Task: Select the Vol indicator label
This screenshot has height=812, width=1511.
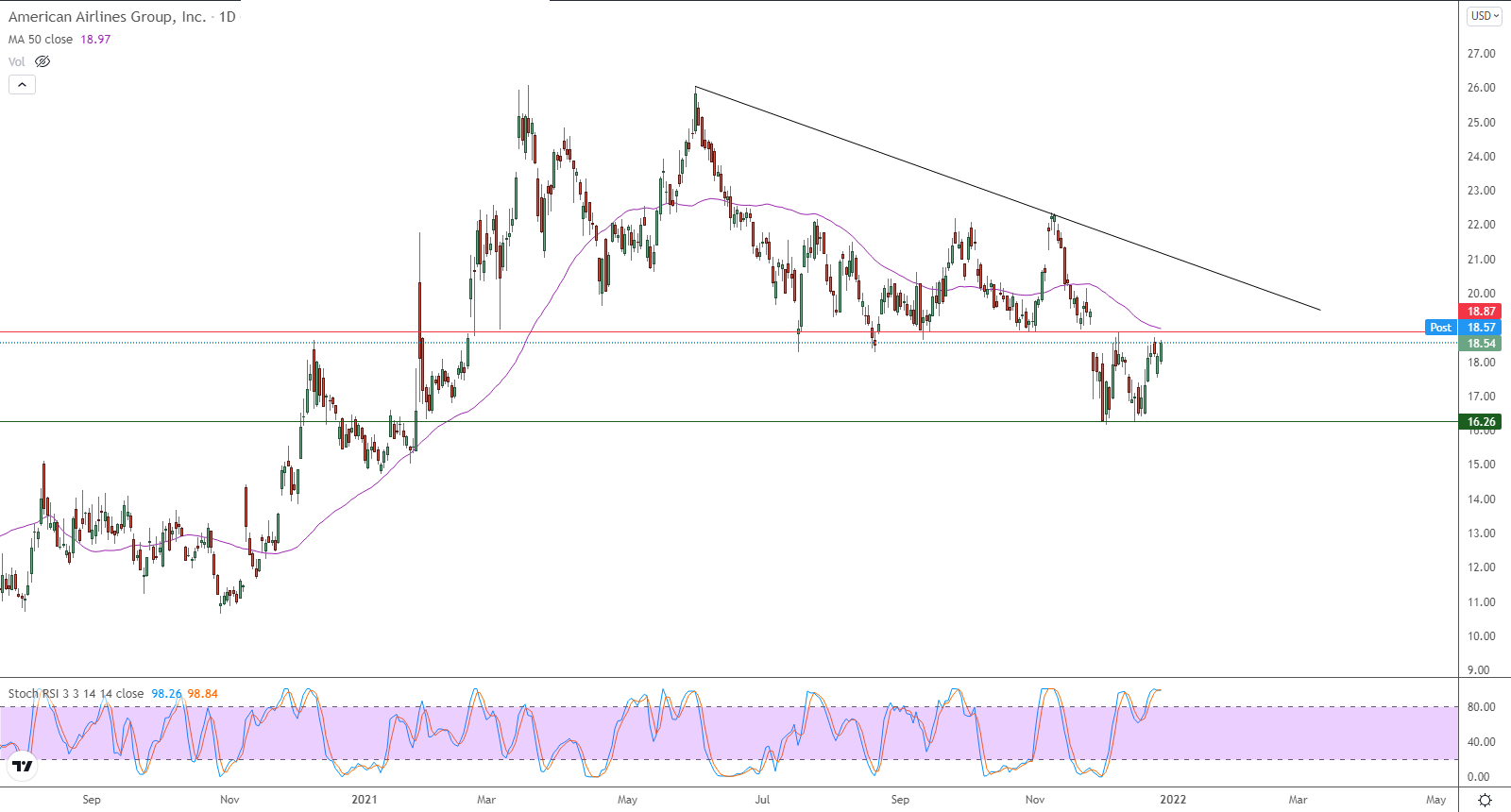Action: [x=17, y=61]
